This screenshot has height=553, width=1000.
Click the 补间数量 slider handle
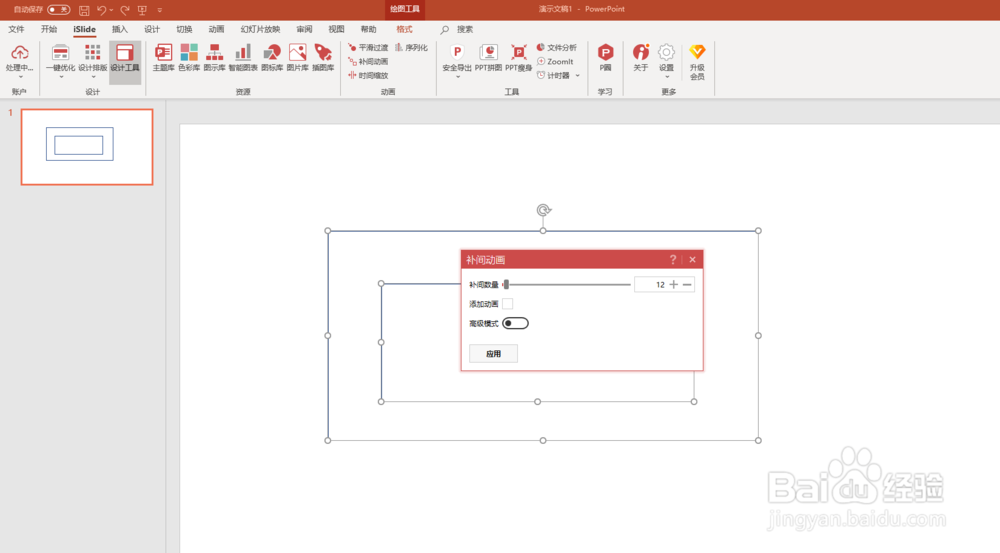(x=506, y=284)
